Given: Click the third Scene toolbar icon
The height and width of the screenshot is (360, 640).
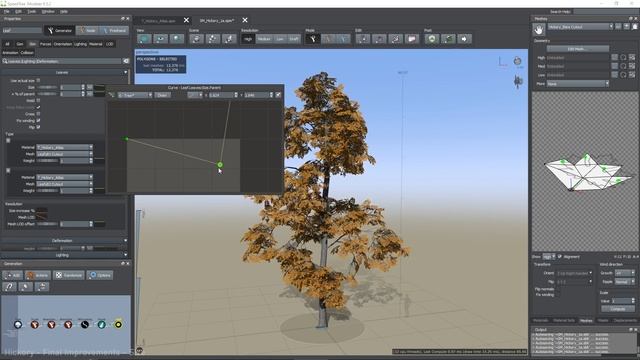Looking at the screenshot, I should coord(229,39).
